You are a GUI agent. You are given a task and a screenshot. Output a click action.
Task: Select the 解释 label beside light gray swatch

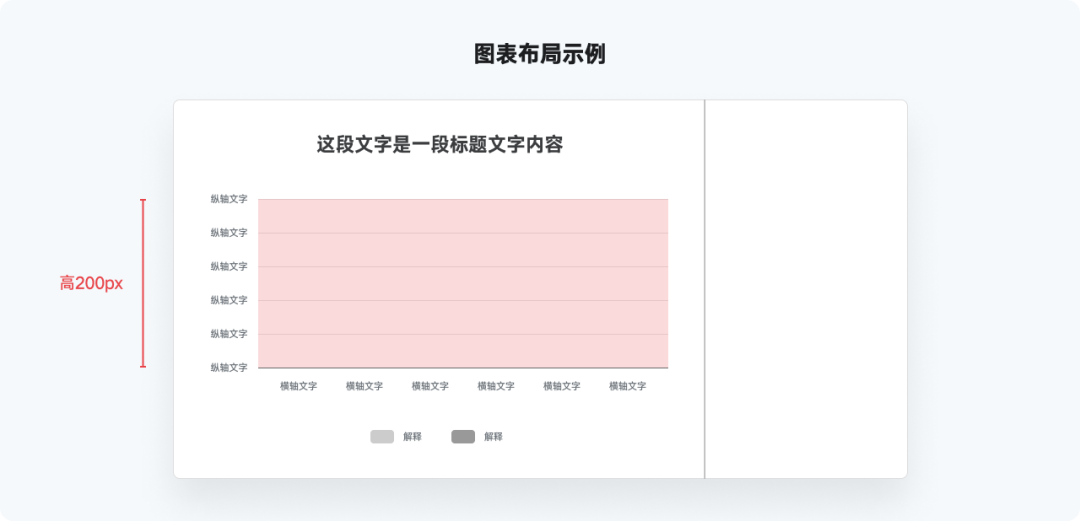pos(412,437)
